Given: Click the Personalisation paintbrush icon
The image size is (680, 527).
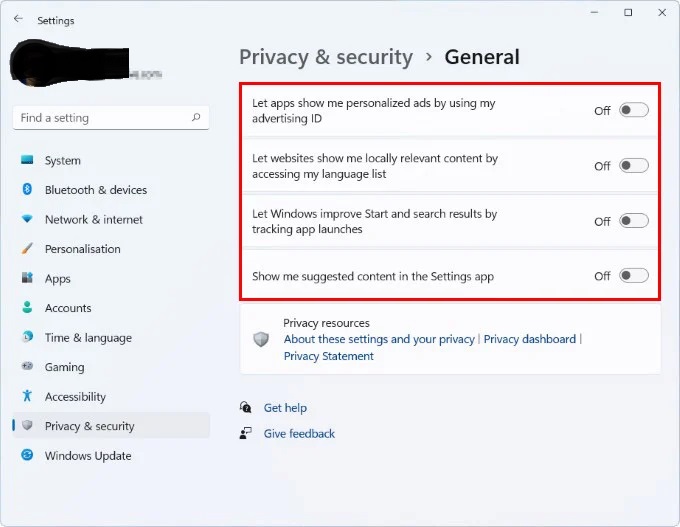Looking at the screenshot, I should tap(27, 249).
